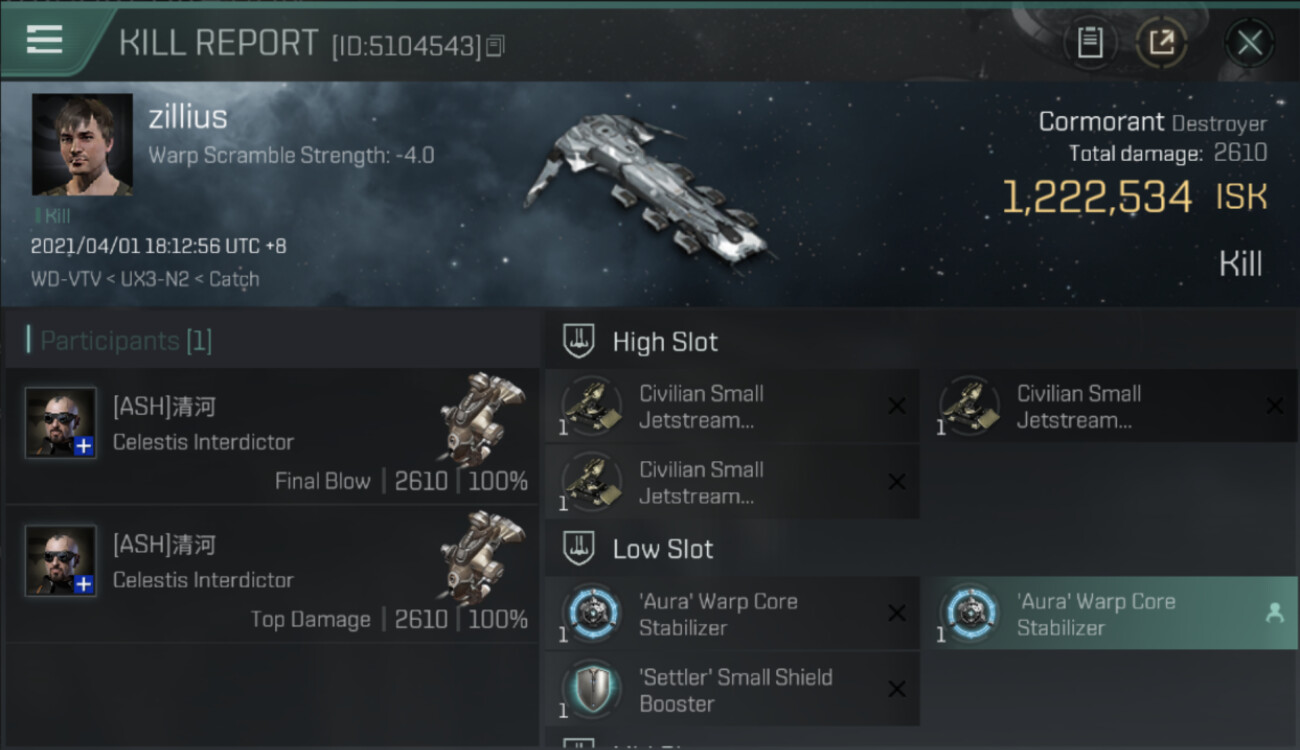This screenshot has height=750, width=1300.
Task: Share the kill report externally
Action: click(1162, 43)
